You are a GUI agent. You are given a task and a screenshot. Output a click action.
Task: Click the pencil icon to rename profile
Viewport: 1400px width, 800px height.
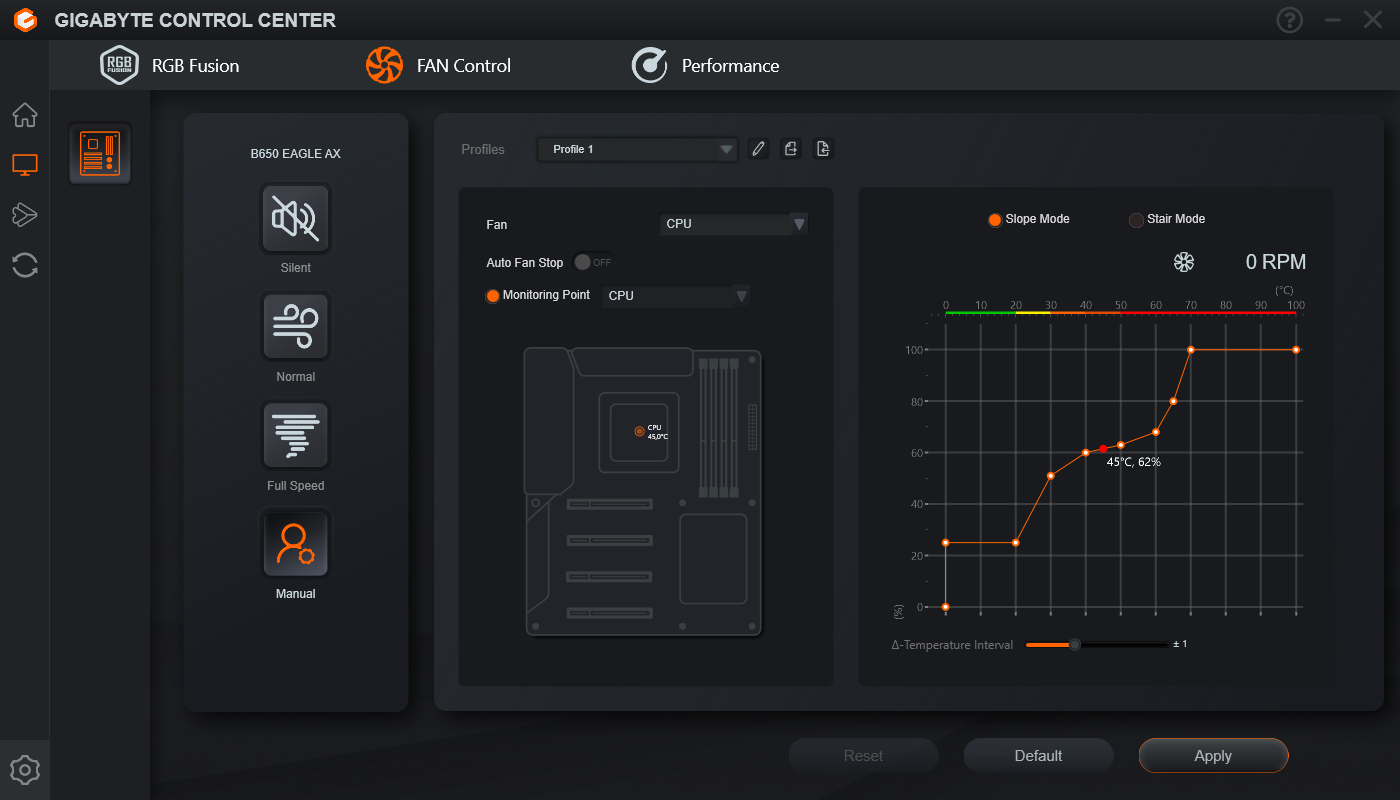coord(758,149)
